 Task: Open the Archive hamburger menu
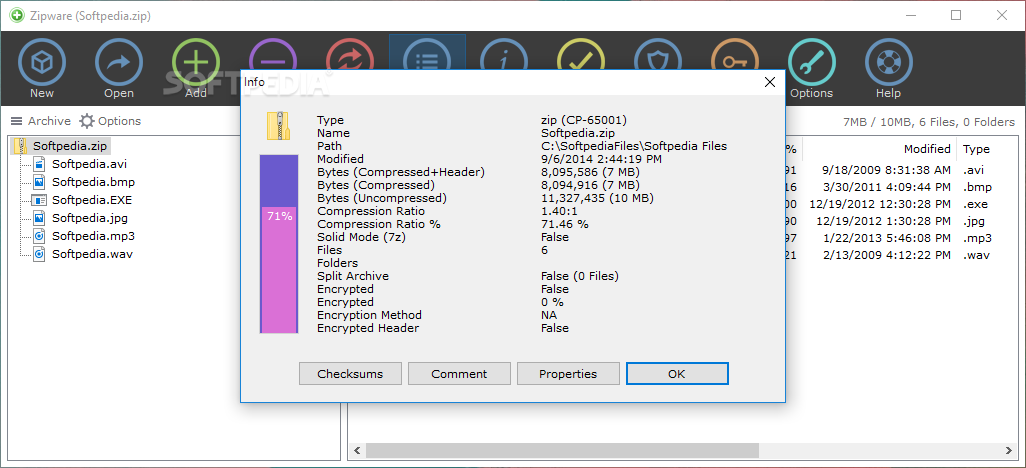pyautogui.click(x=40, y=121)
